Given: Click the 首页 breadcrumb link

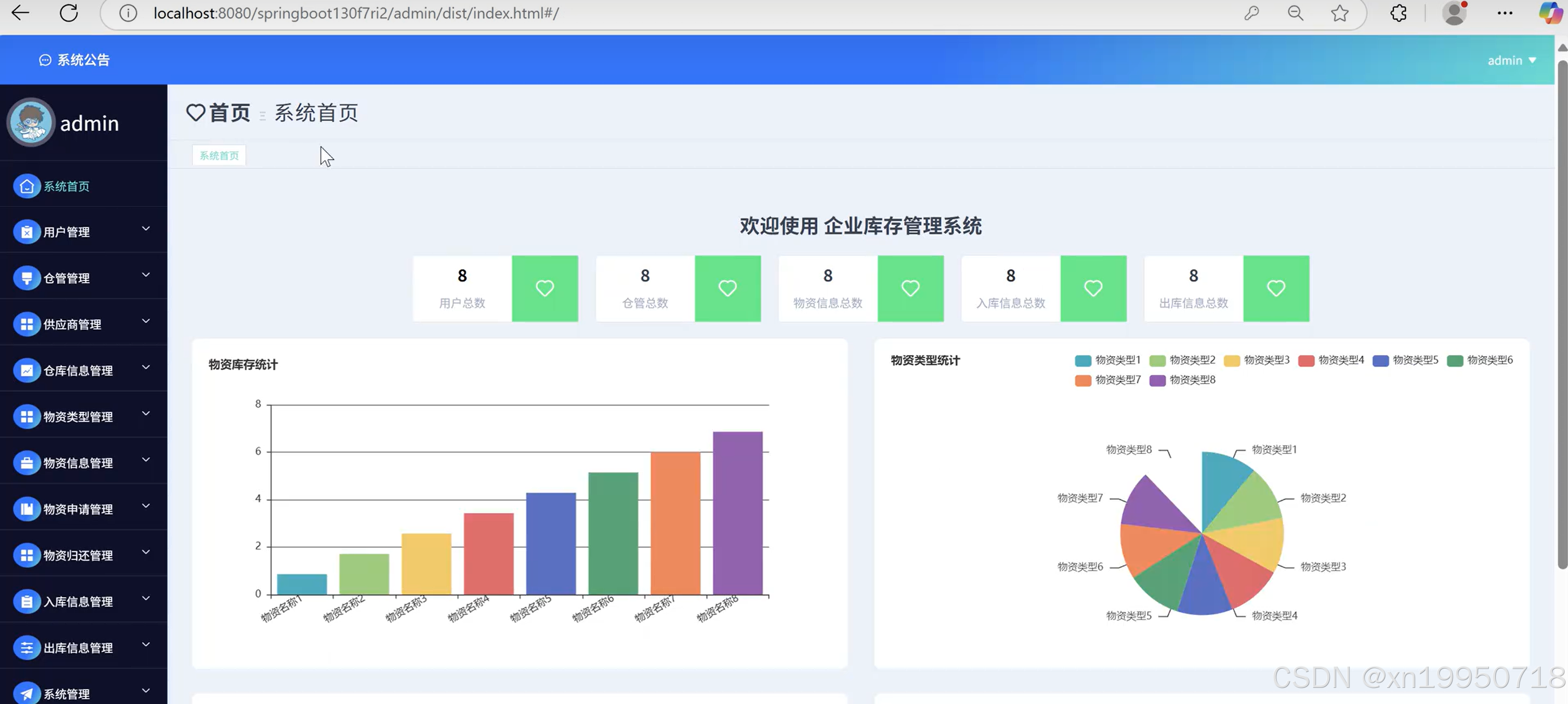Looking at the screenshot, I should tap(230, 113).
